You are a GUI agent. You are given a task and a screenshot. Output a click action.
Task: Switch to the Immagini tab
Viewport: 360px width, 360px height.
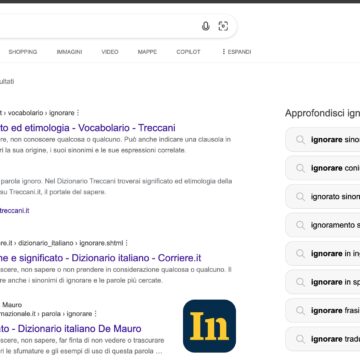click(x=69, y=52)
